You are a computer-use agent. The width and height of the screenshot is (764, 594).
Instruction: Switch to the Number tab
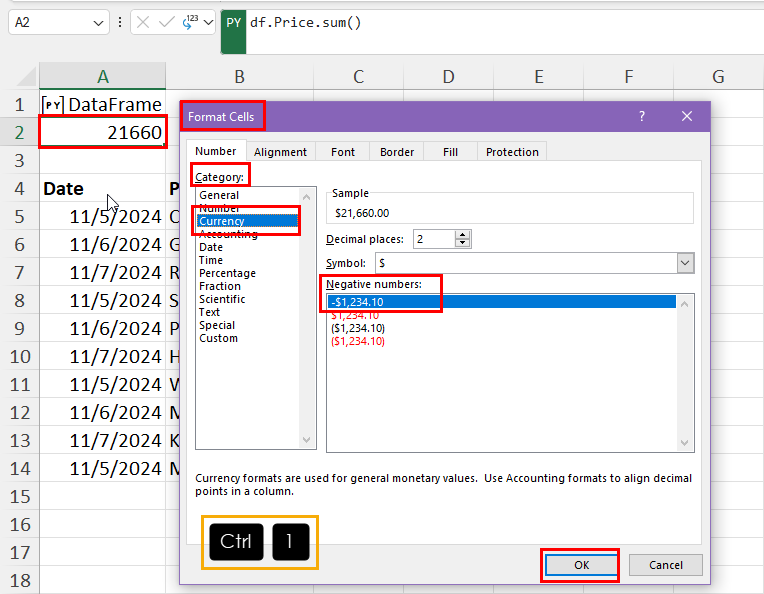tap(215, 152)
